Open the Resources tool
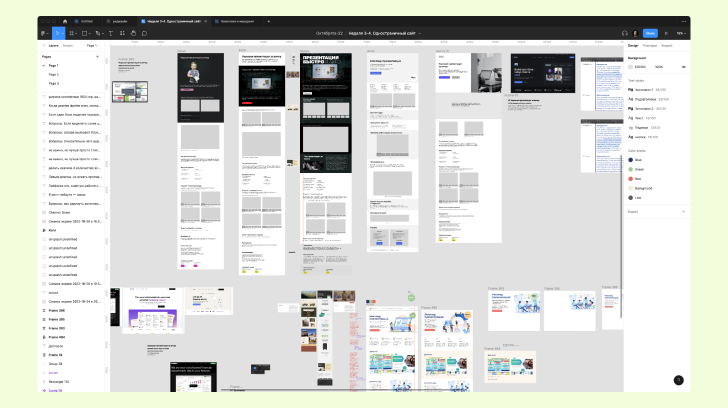 (x=122, y=33)
